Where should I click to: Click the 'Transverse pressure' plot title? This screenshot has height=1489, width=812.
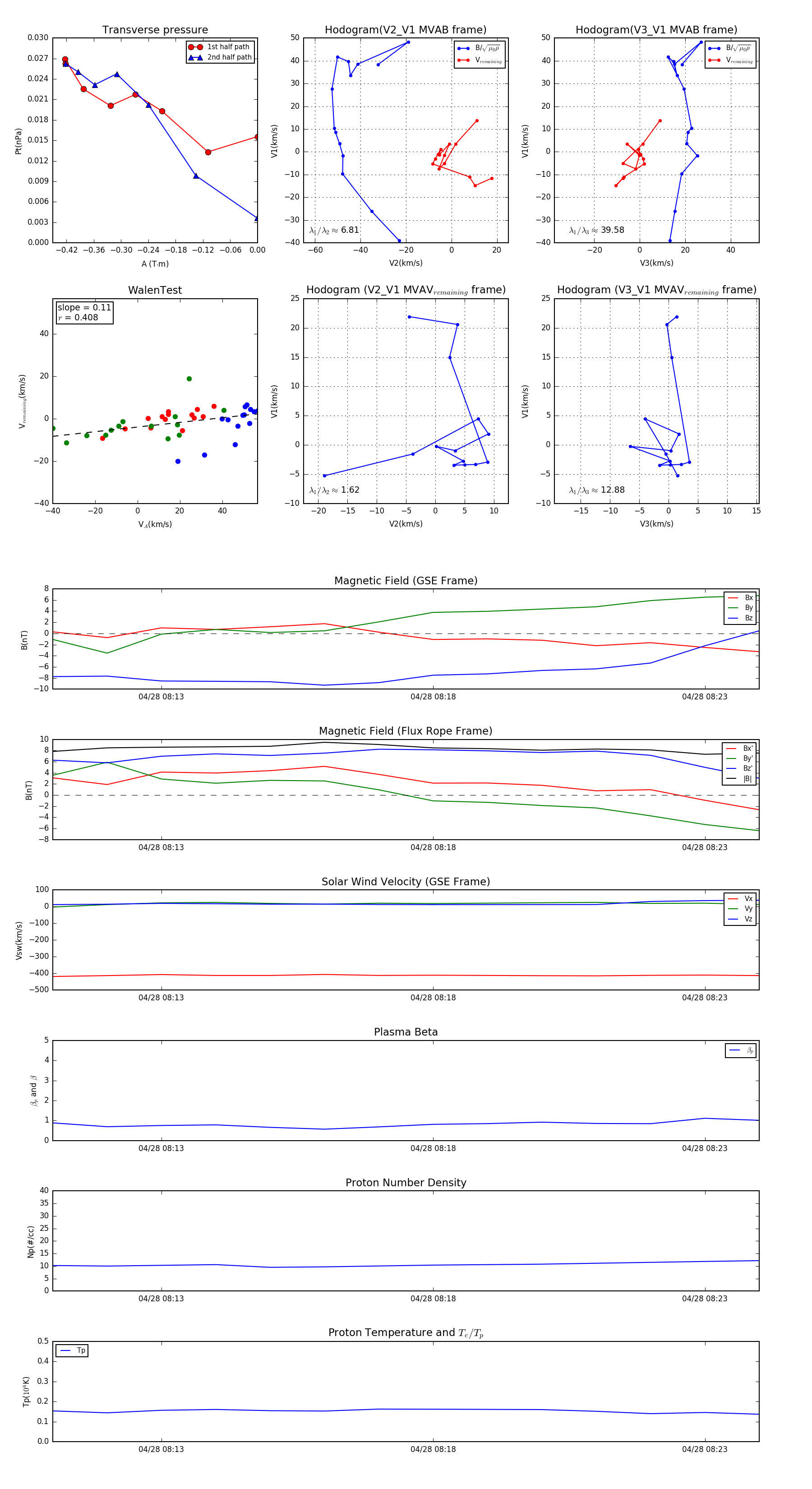[155, 30]
